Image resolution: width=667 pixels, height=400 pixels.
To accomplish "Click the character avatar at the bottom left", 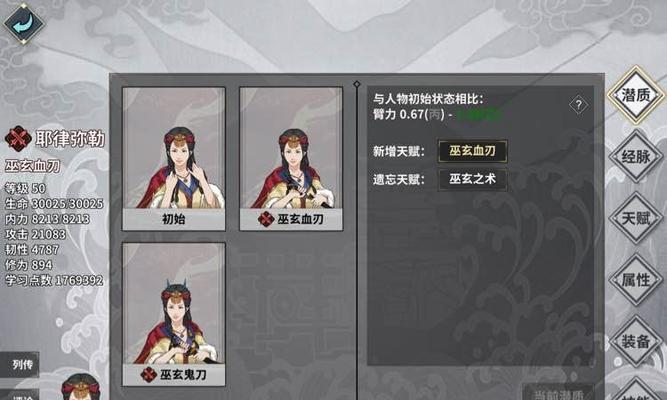I will click(81, 386).
